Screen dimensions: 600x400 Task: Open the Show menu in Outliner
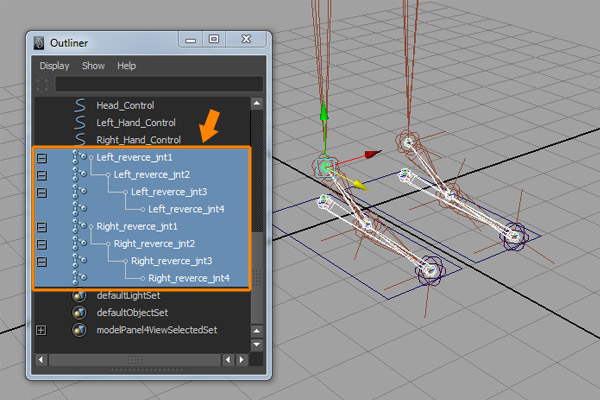[x=92, y=66]
